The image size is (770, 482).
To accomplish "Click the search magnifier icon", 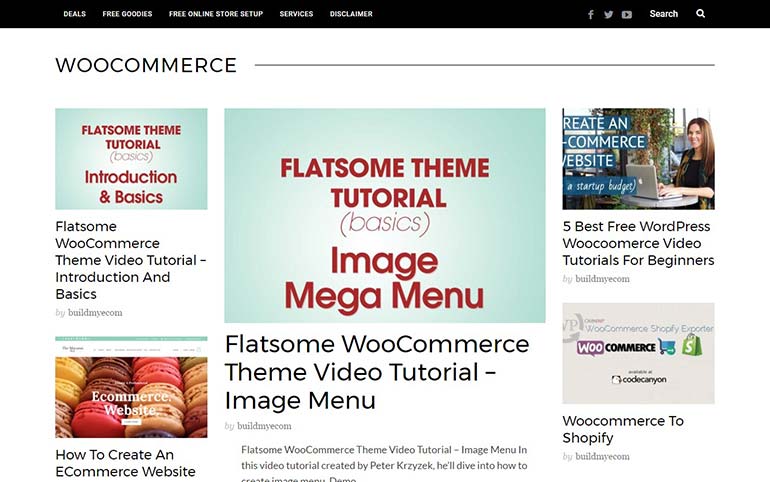I will [701, 14].
